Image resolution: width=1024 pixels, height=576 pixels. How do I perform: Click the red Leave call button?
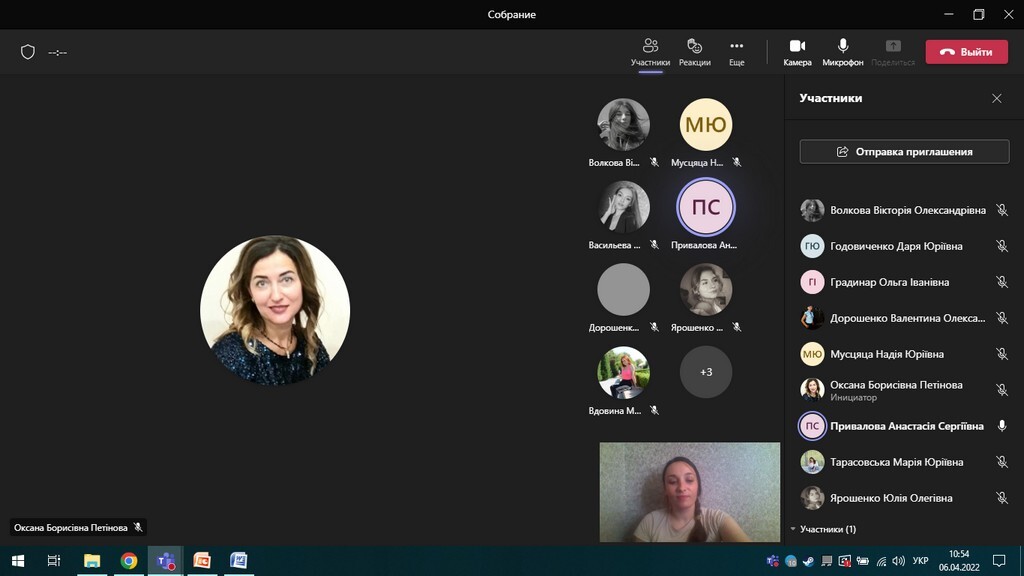click(x=966, y=52)
